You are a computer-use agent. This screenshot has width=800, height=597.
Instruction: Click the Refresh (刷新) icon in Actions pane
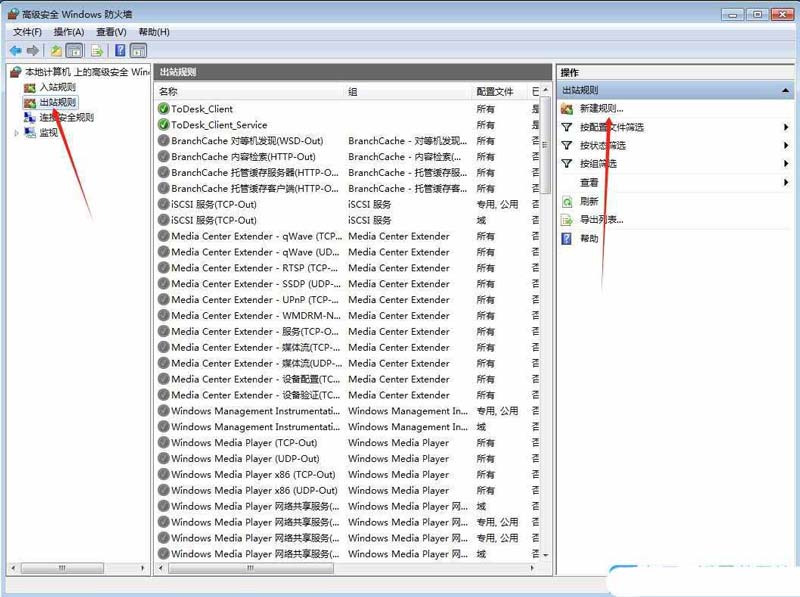(x=568, y=202)
